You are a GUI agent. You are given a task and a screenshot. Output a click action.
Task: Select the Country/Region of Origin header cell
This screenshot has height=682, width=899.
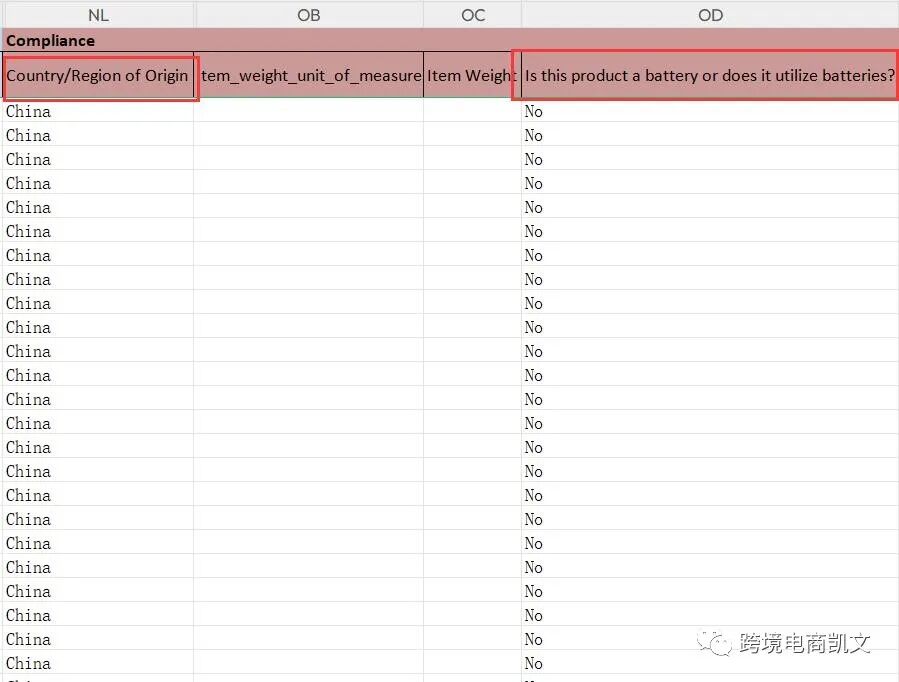tap(98, 76)
